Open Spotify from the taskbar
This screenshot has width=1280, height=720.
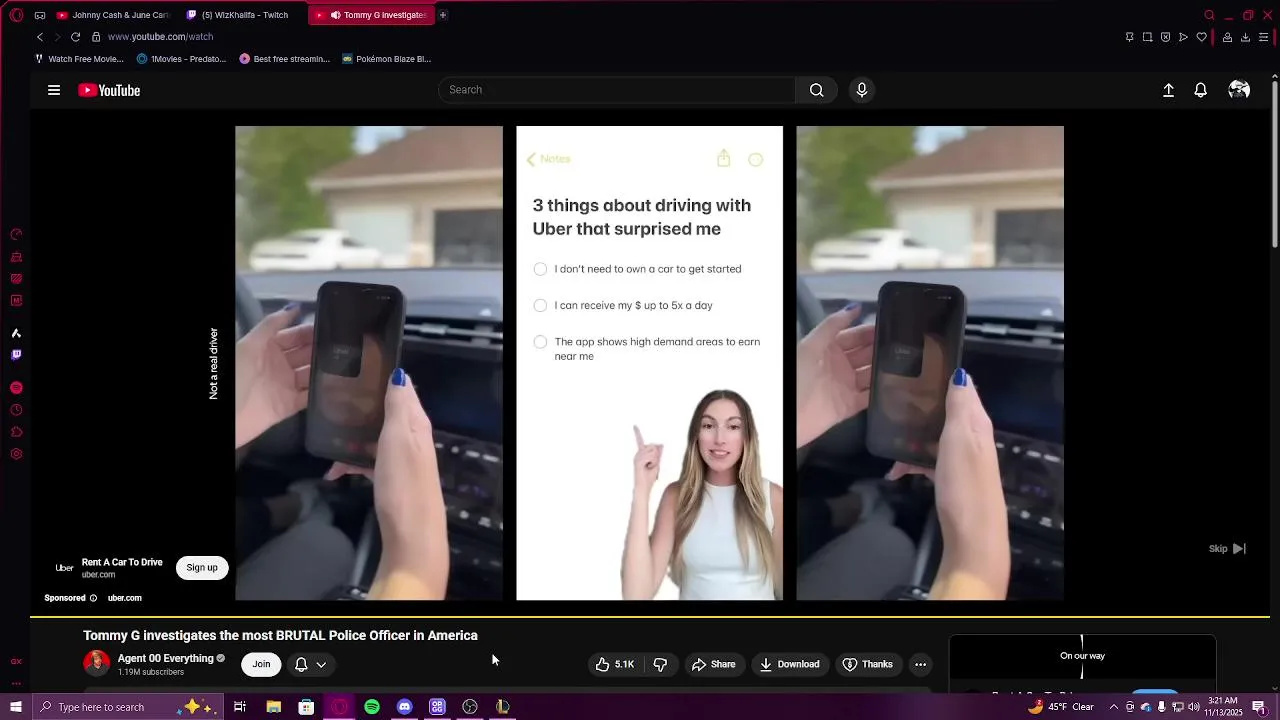click(372, 707)
